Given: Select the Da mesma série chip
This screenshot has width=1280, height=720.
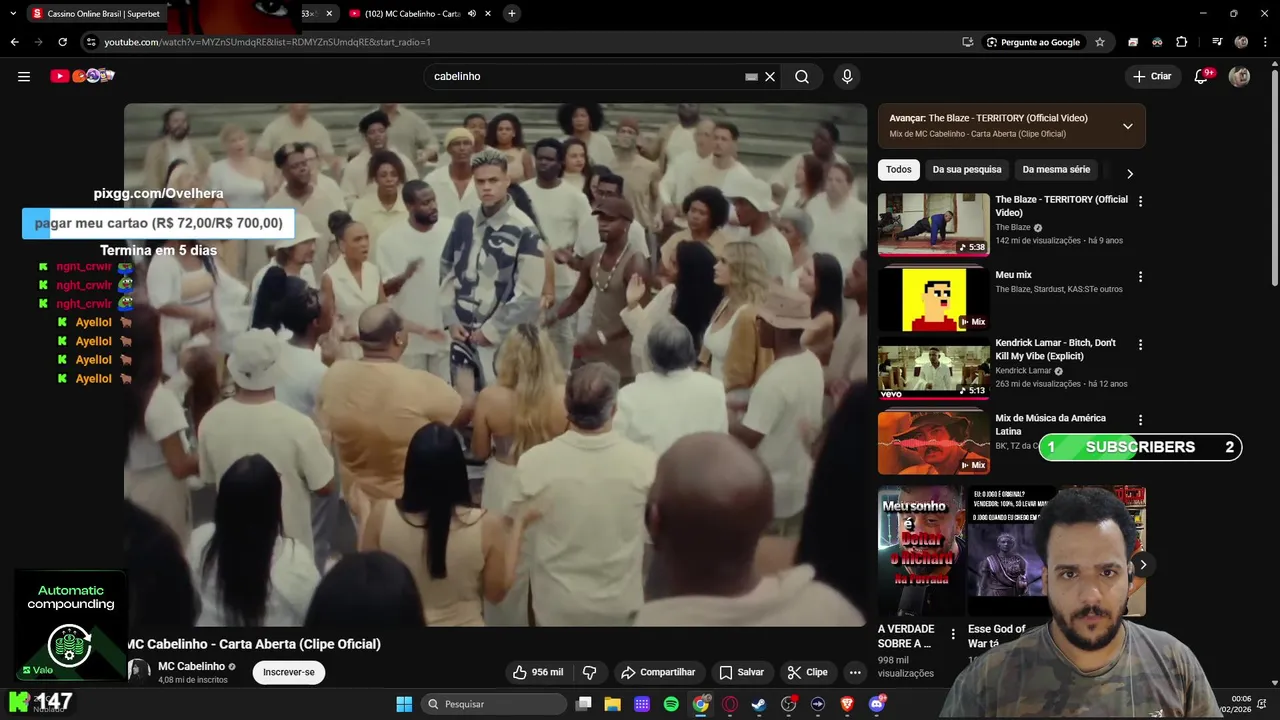Looking at the screenshot, I should tap(1056, 170).
